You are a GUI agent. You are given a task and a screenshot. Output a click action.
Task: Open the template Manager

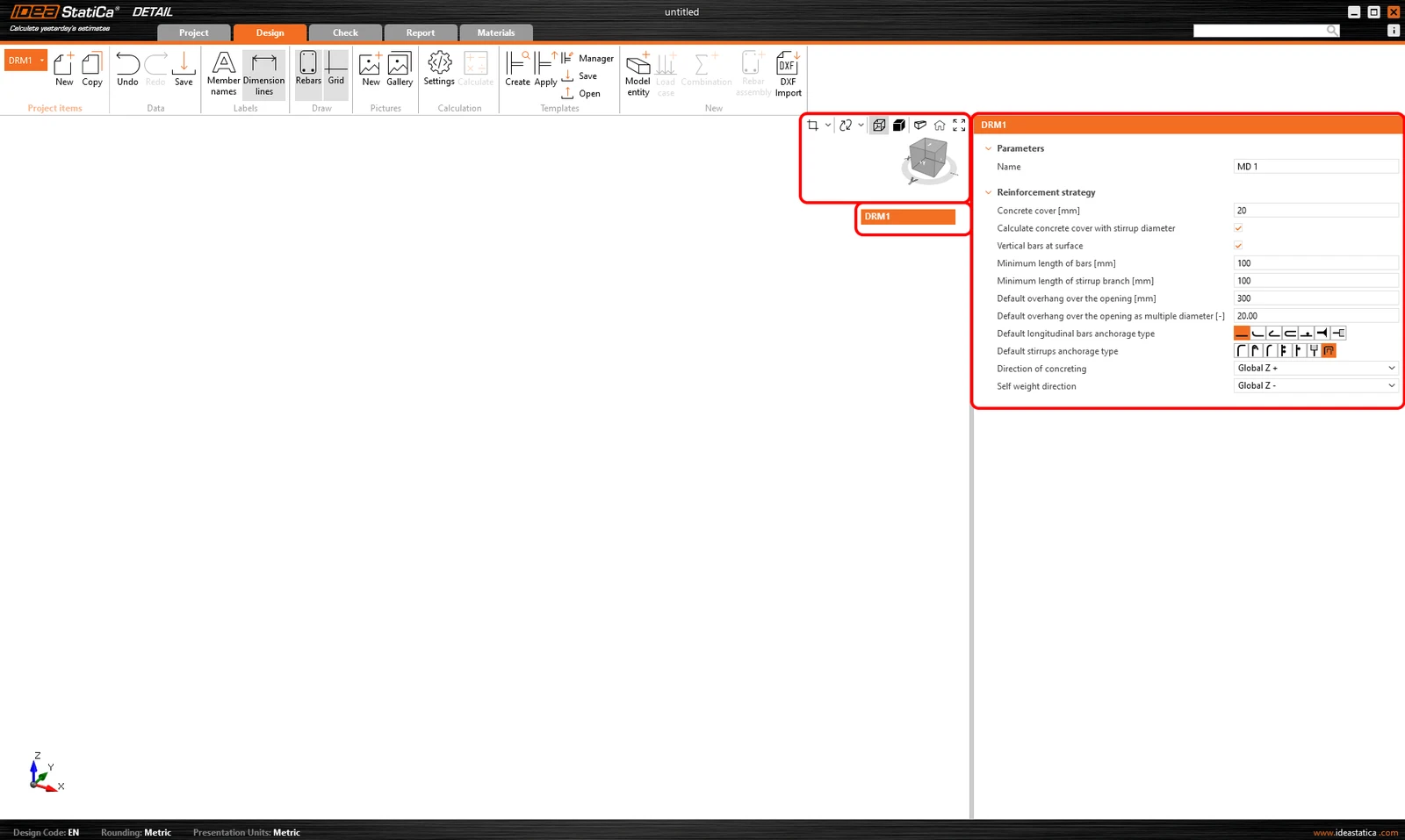tap(587, 58)
